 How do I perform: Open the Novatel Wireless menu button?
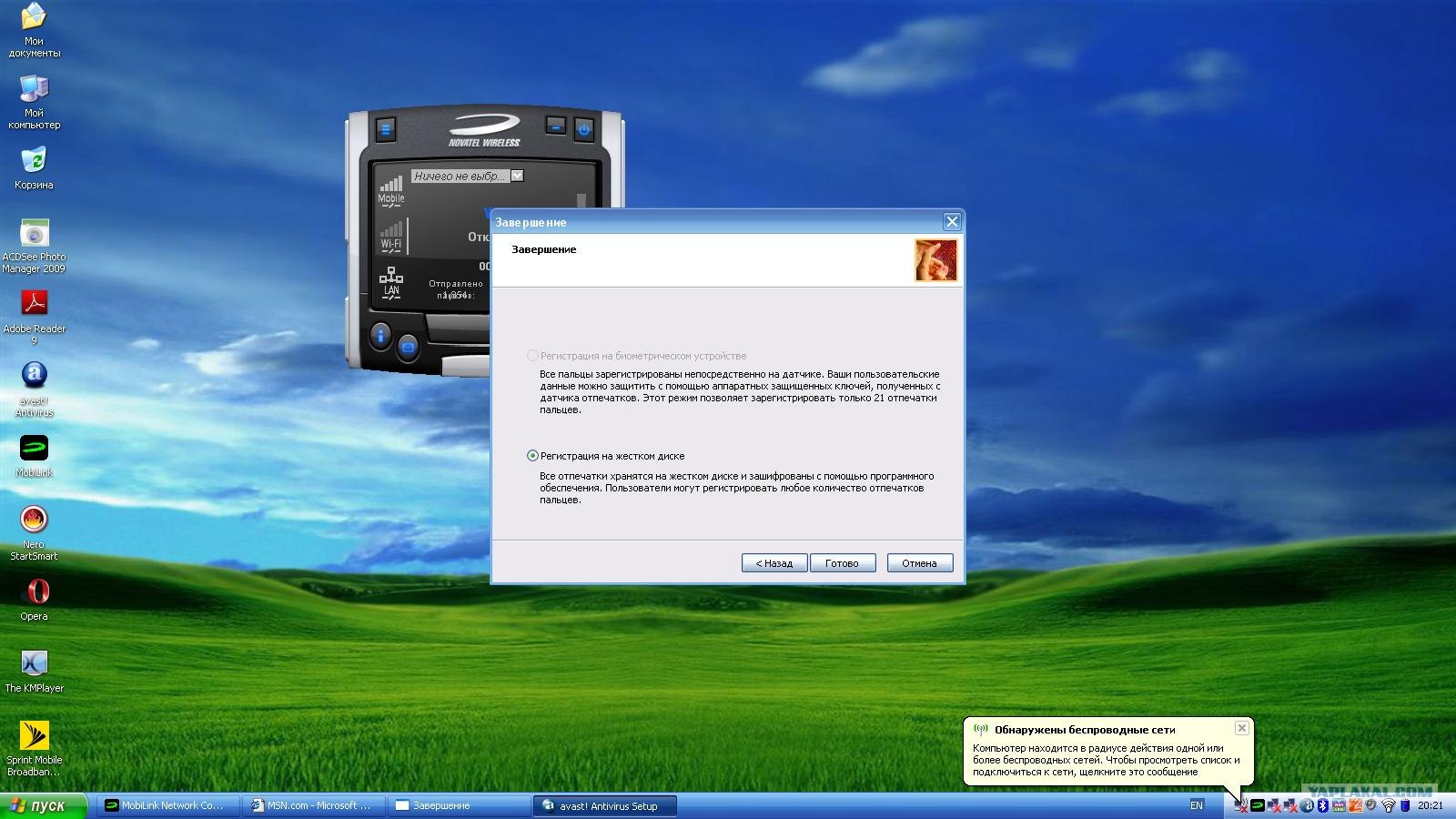(385, 128)
